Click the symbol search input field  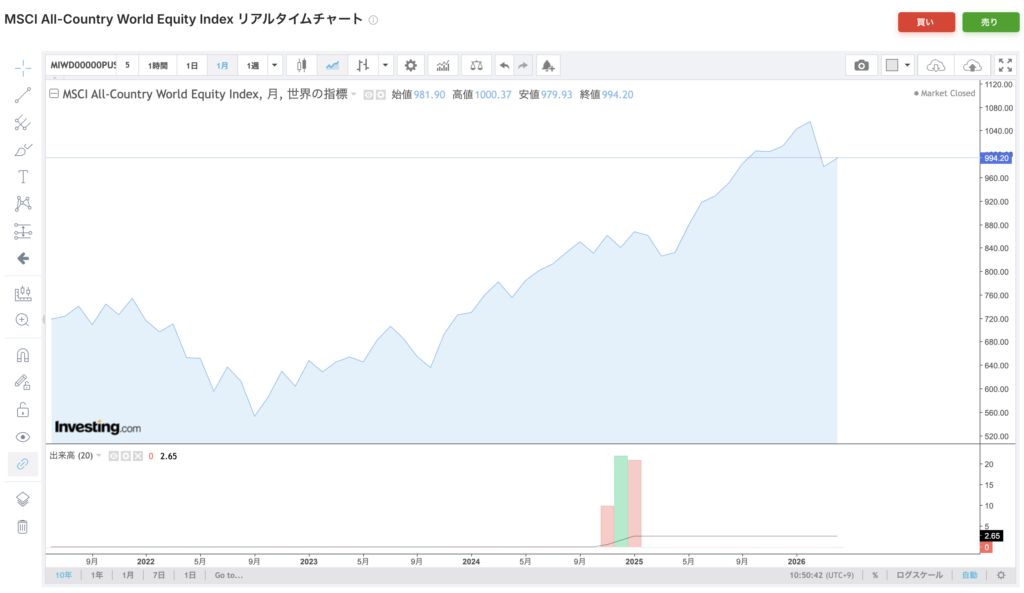point(82,65)
